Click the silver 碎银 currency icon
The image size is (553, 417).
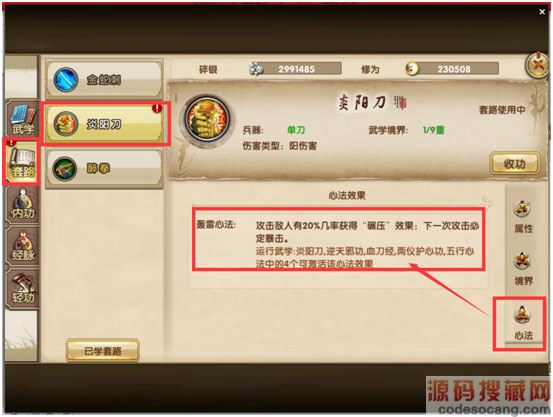click(256, 69)
